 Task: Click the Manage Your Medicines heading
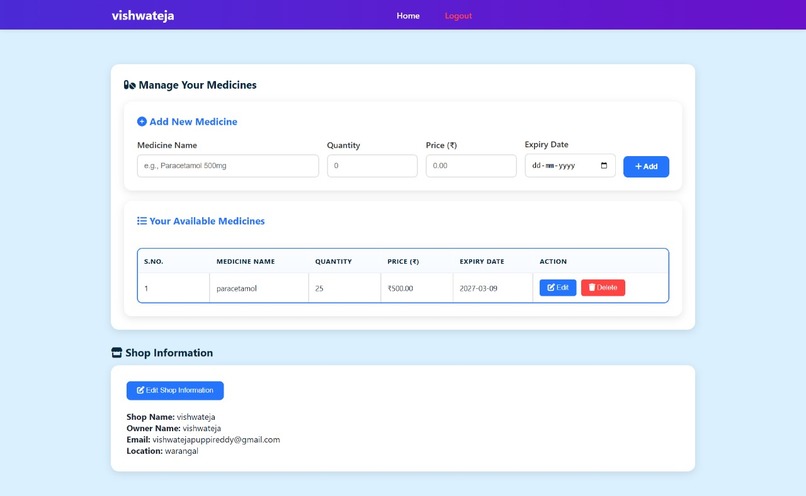197,85
